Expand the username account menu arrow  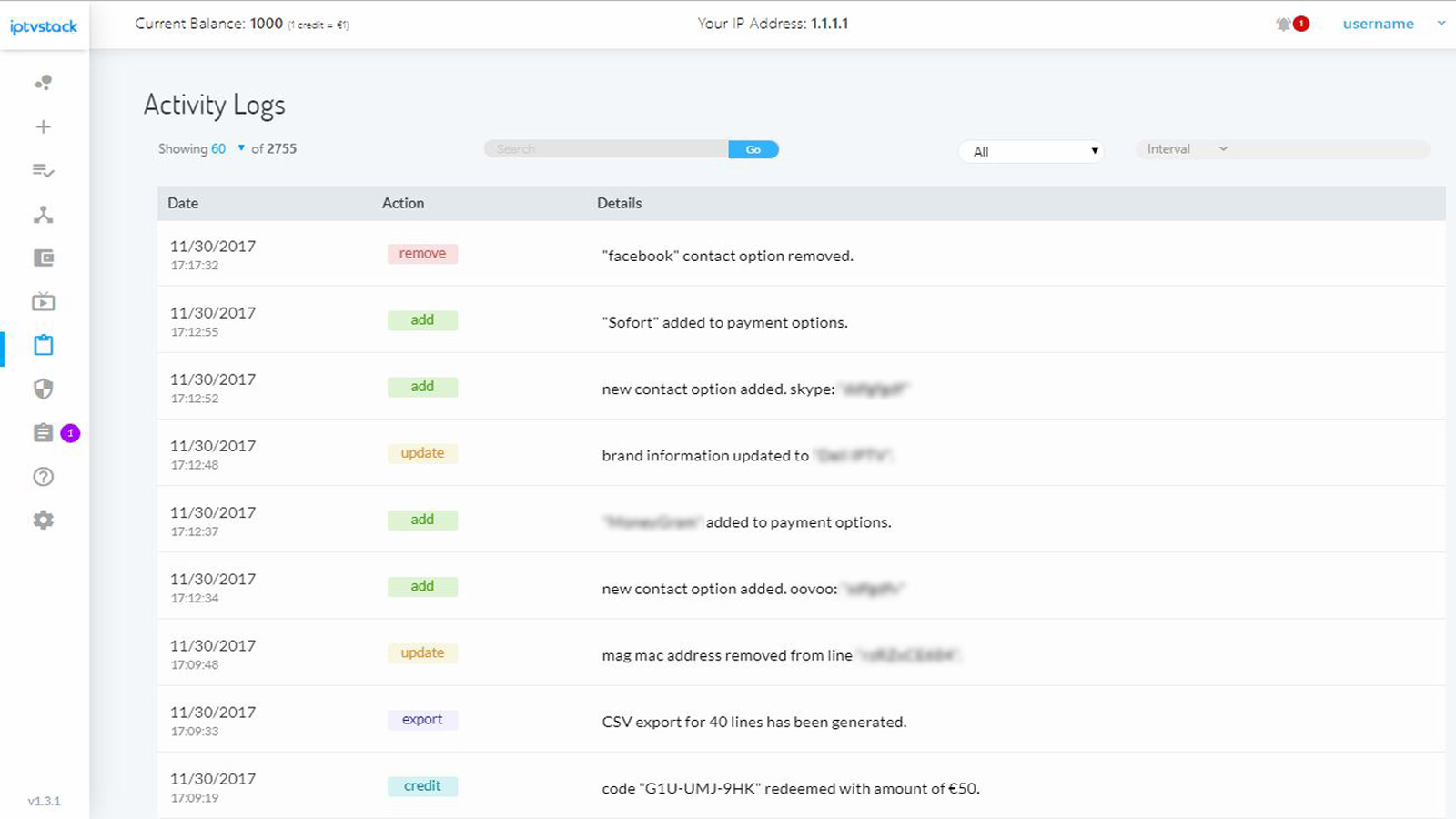pos(1441,24)
